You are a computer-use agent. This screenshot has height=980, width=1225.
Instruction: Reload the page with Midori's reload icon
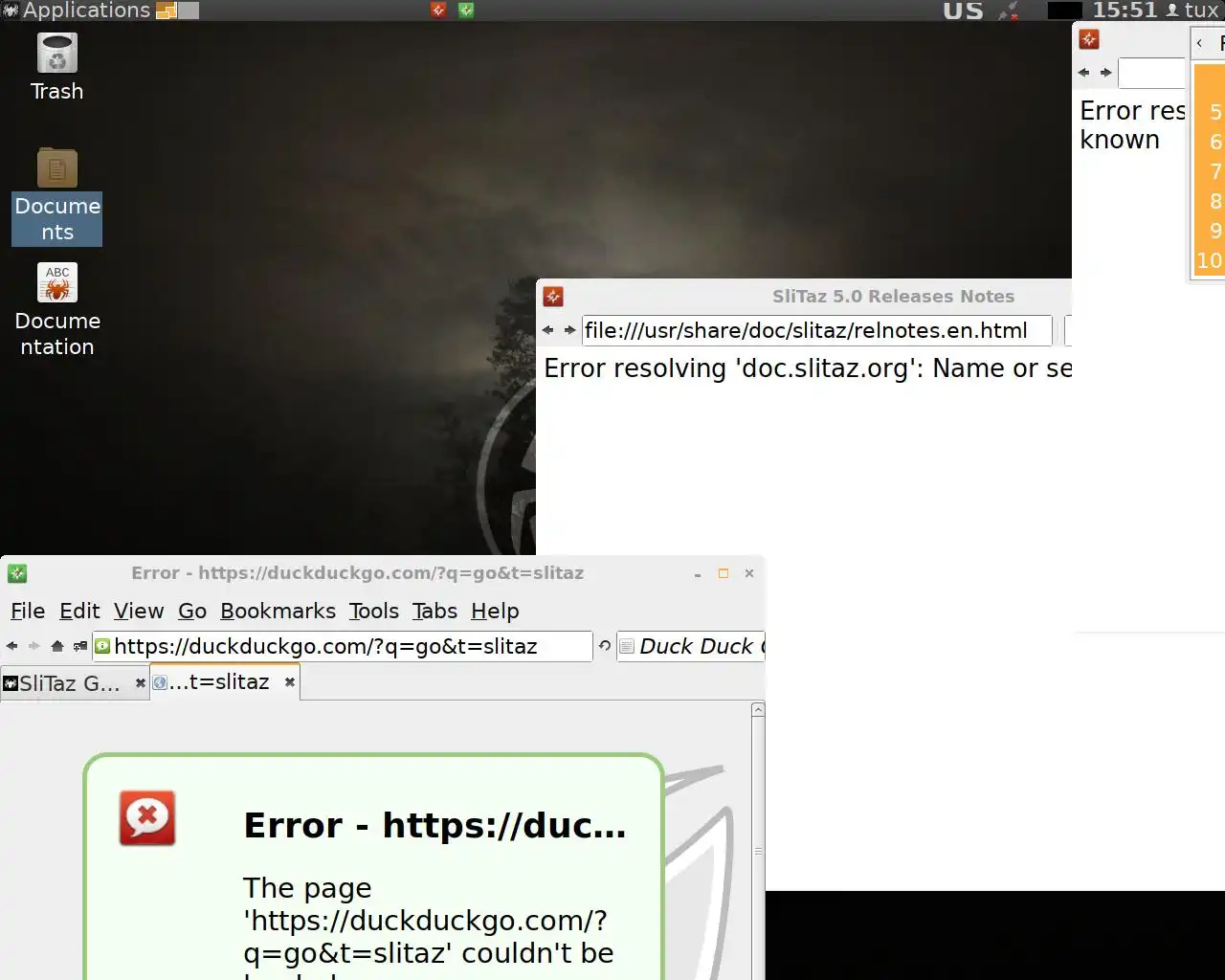pos(605,646)
